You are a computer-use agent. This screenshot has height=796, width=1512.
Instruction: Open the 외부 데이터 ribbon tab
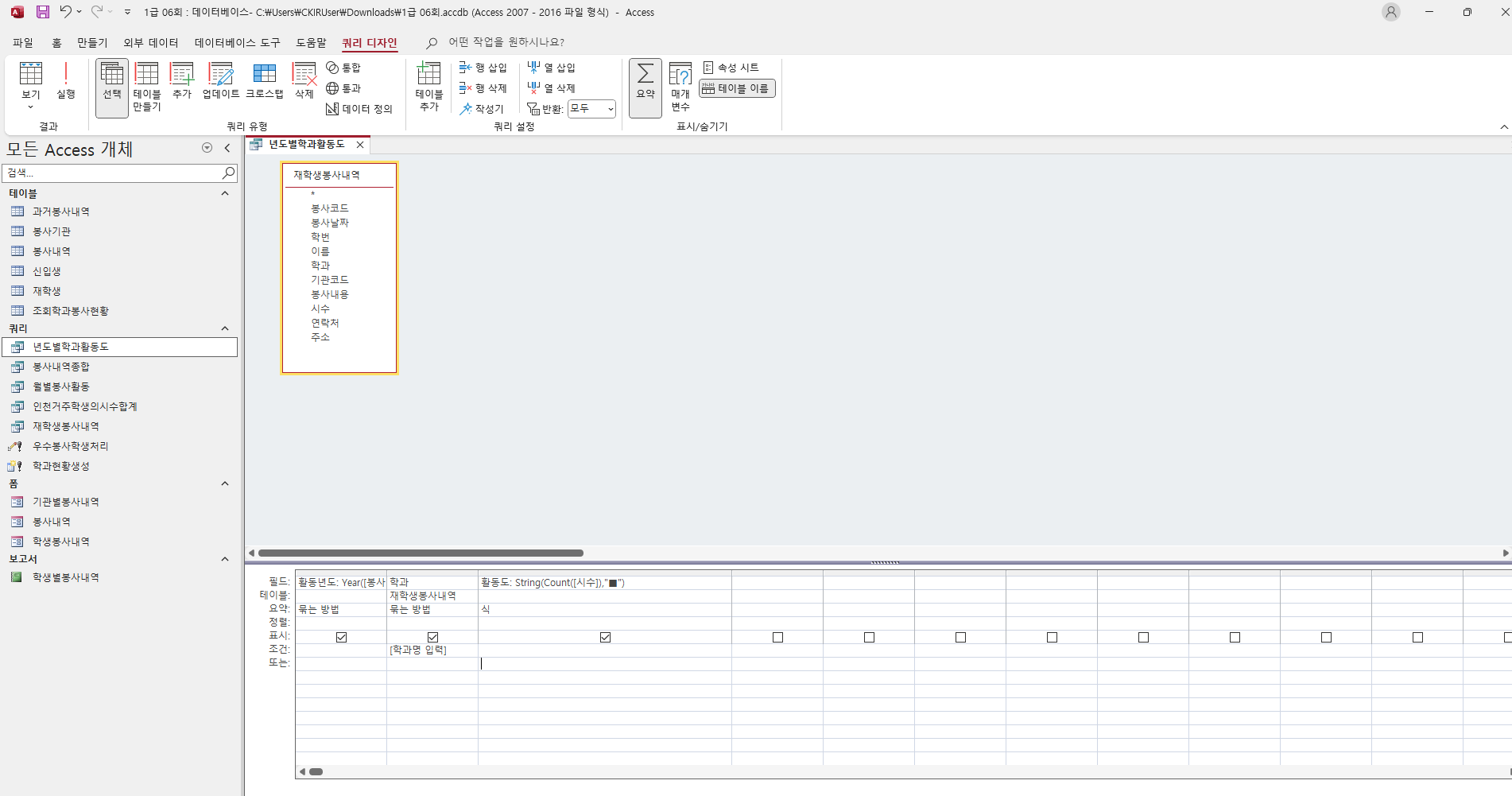(x=150, y=43)
